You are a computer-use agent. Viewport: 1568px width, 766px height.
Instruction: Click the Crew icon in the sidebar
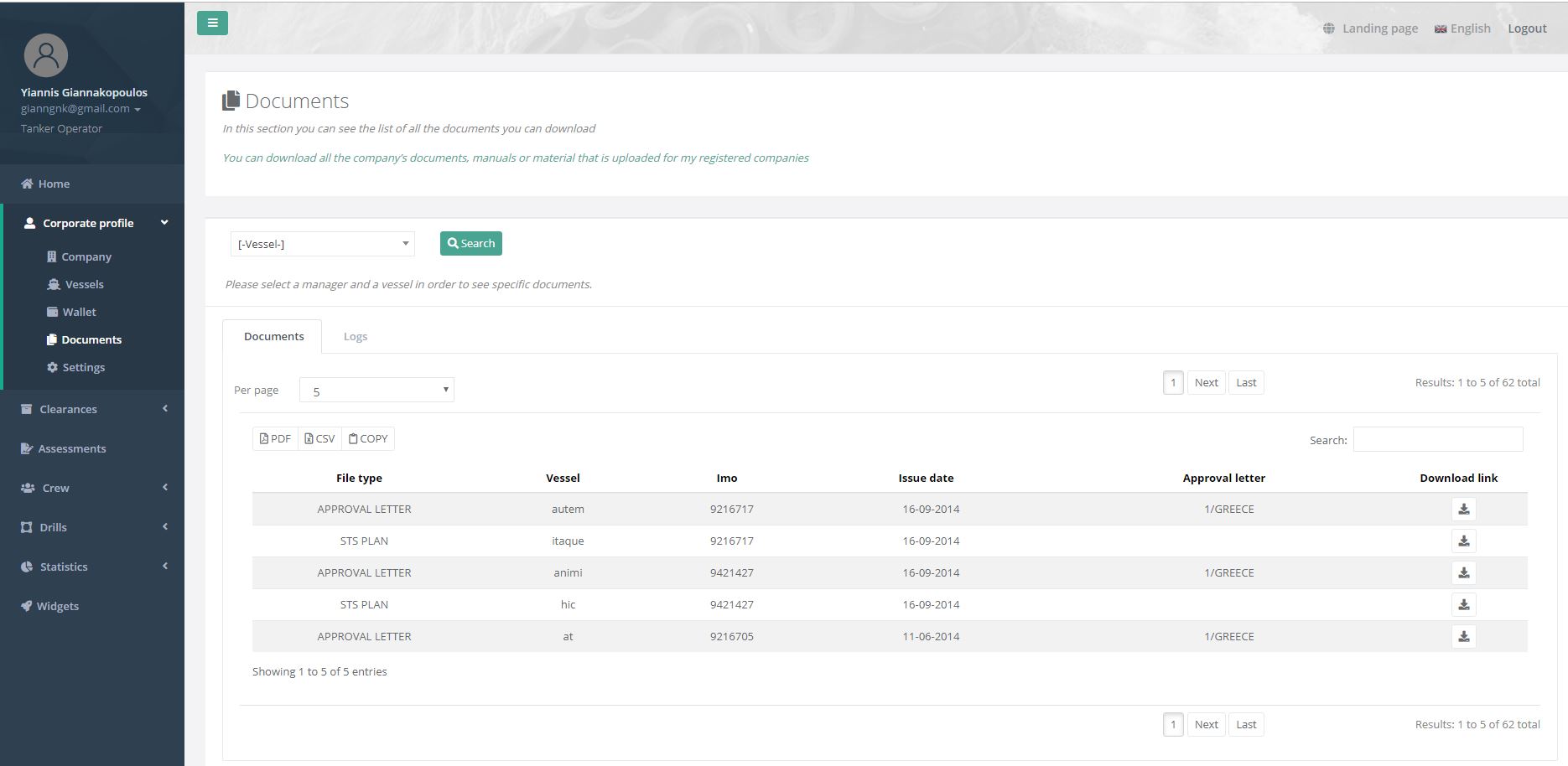[x=28, y=488]
